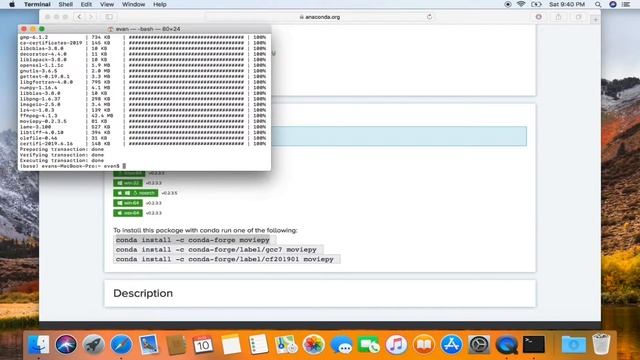Toggle Safari sidebar button
This screenshot has height=360, width=640.
tap(109, 17)
